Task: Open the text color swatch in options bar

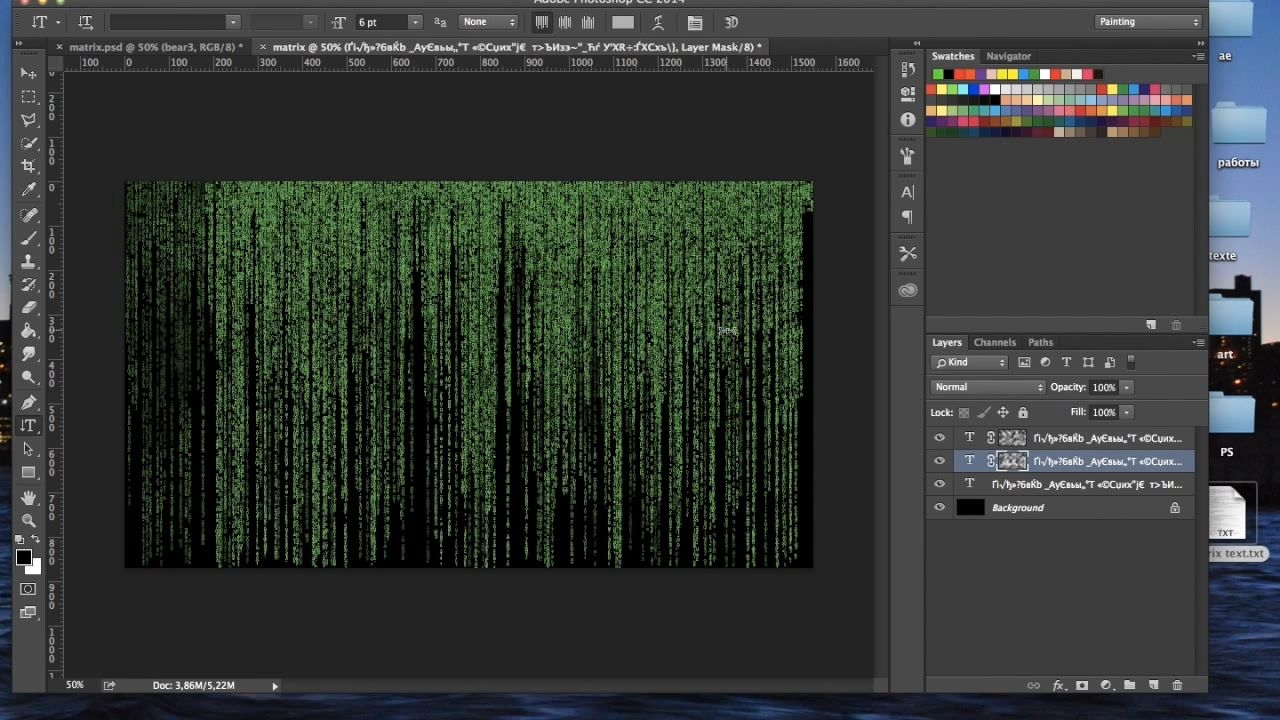Action: 623,22
